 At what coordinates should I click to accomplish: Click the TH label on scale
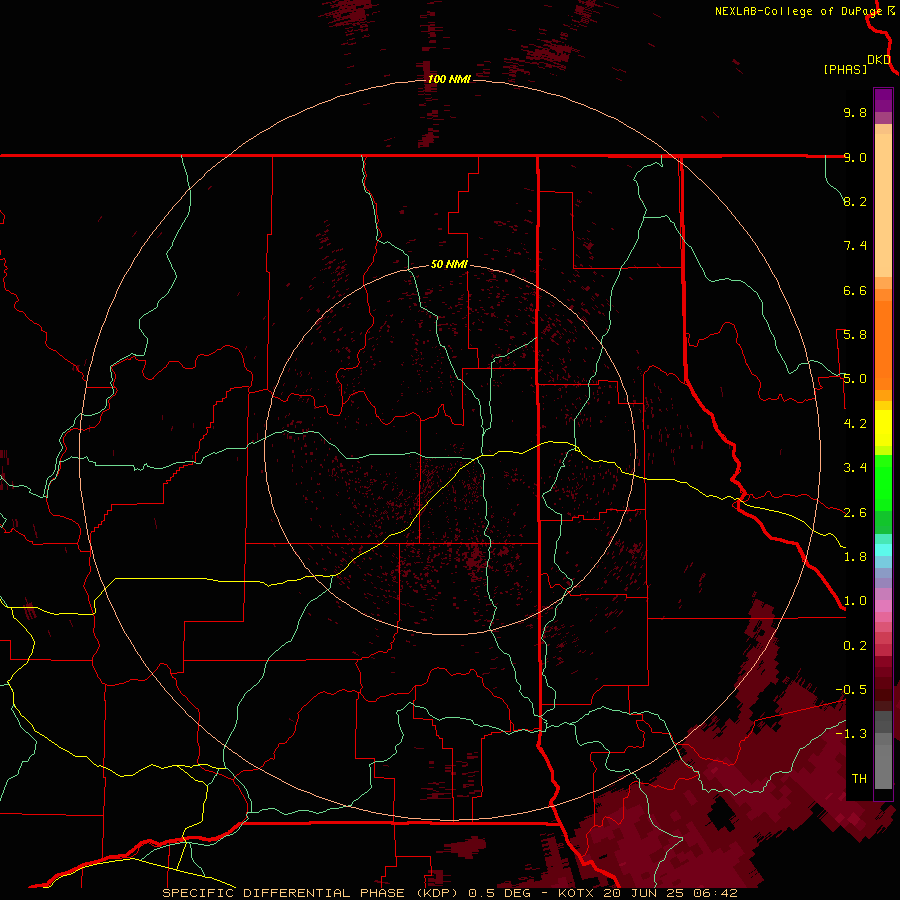click(x=859, y=779)
